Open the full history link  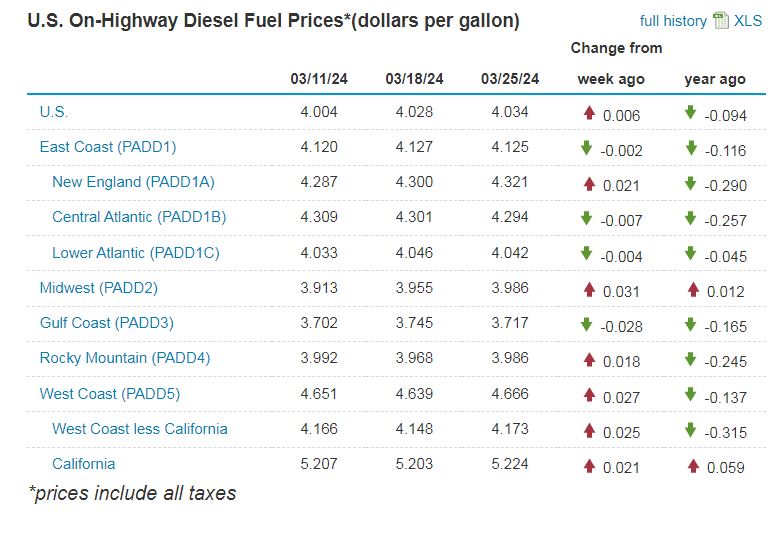pos(674,21)
